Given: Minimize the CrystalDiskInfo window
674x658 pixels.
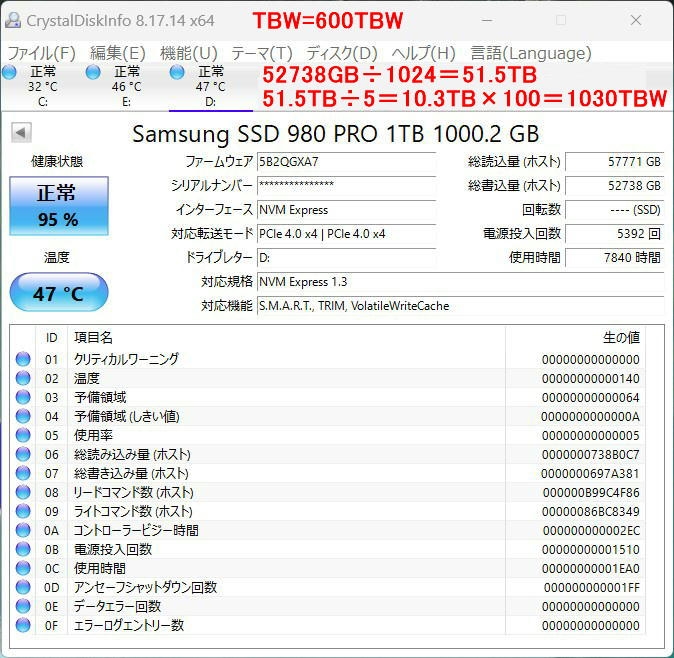Looking at the screenshot, I should pyautogui.click(x=487, y=20).
